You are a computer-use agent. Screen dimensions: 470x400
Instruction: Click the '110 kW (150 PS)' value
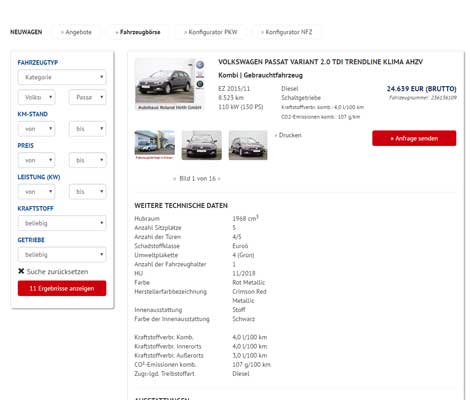coord(241,107)
